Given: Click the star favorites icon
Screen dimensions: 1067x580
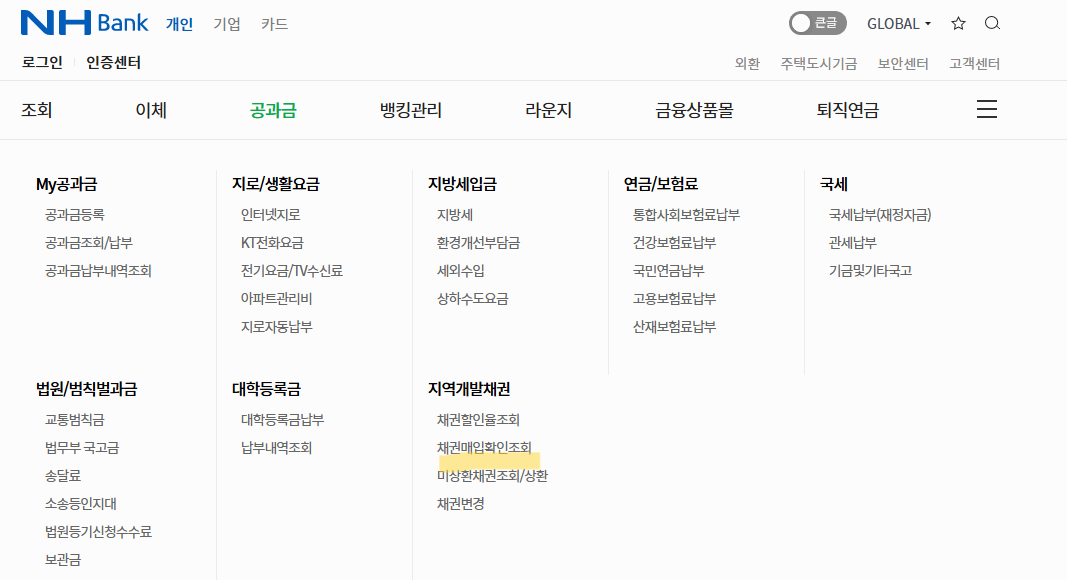Looking at the screenshot, I should click(x=958, y=23).
